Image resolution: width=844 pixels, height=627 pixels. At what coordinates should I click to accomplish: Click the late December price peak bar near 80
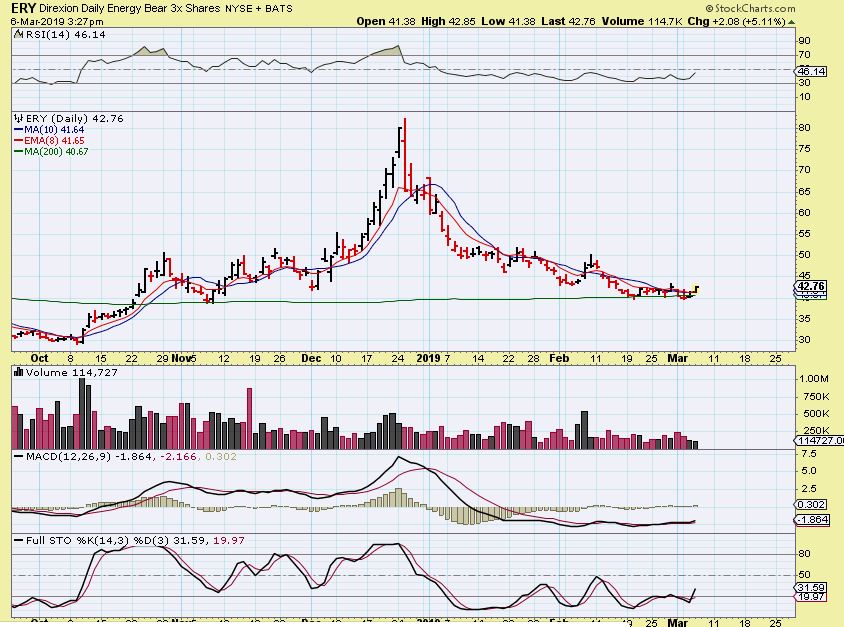(404, 155)
